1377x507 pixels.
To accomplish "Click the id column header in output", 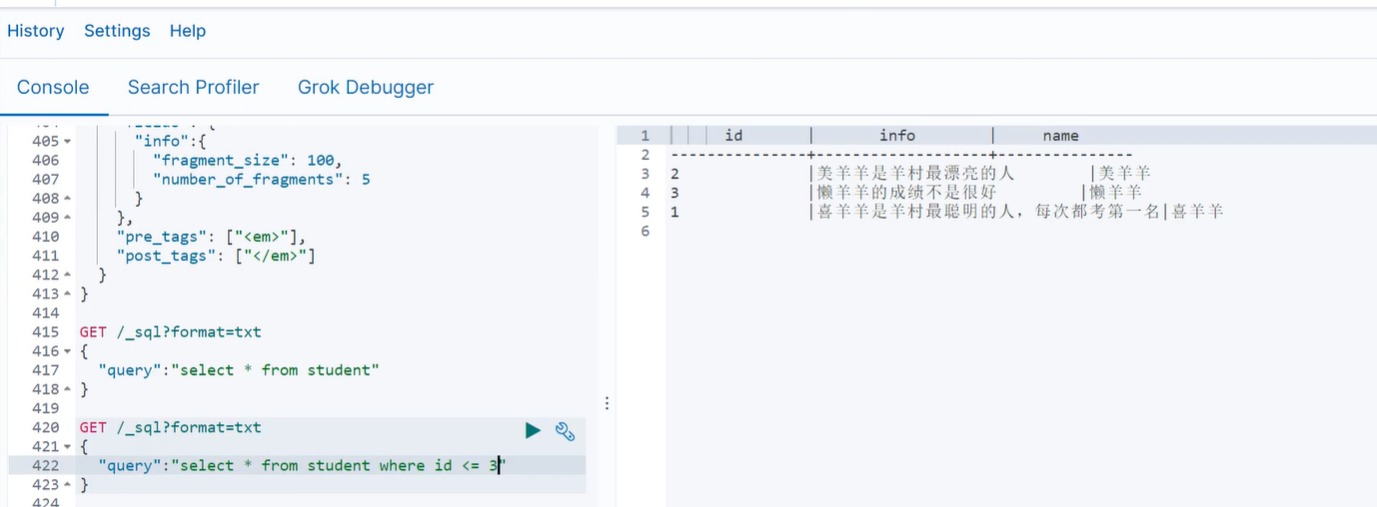I will (x=734, y=135).
